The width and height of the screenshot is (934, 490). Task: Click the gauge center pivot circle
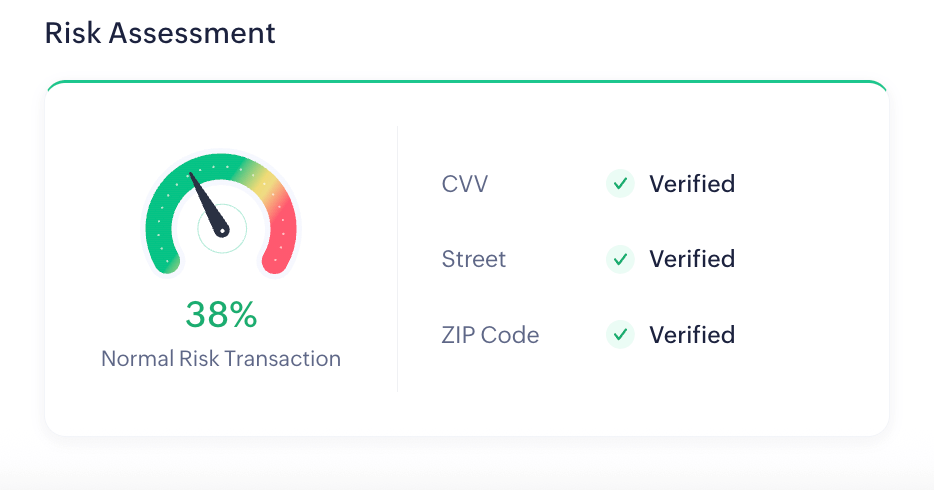(x=222, y=229)
